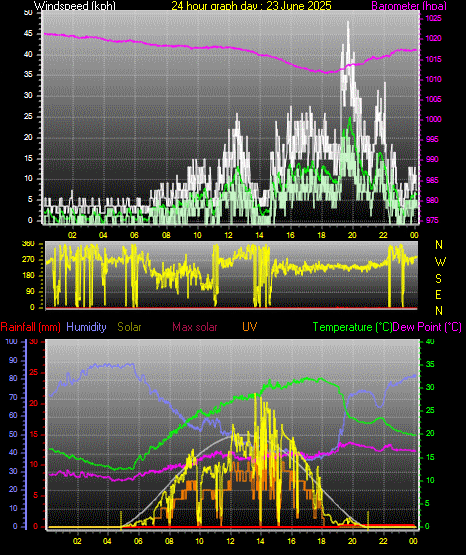Screen dimensions: 466x555
Task: Click the Dew Point (°C) legend label
Action: [427, 327]
